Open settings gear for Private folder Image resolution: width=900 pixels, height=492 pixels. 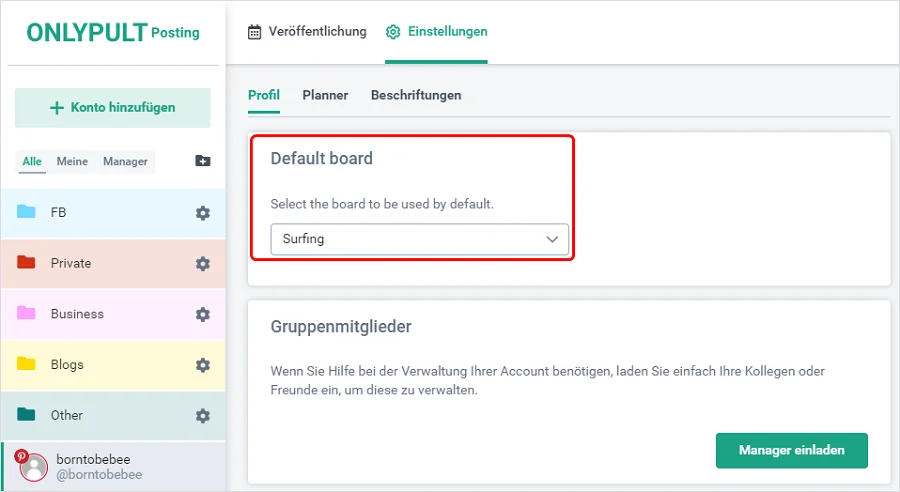(203, 264)
